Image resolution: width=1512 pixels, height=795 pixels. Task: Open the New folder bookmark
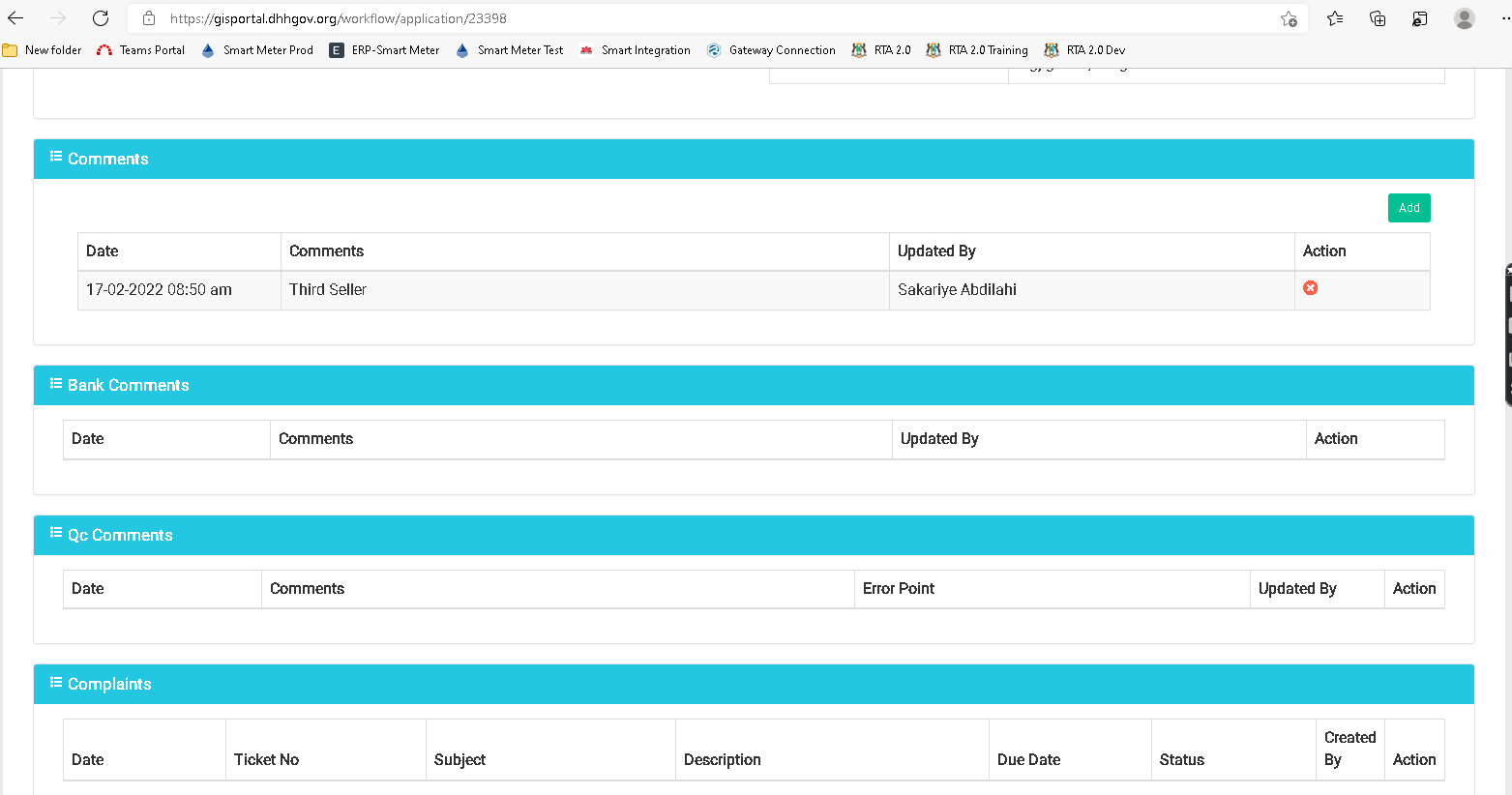coord(43,50)
